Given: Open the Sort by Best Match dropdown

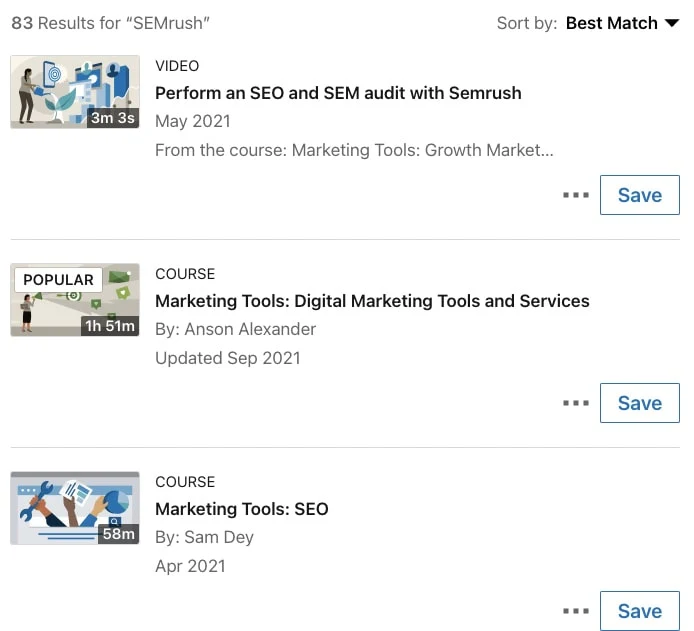Looking at the screenshot, I should pos(622,23).
